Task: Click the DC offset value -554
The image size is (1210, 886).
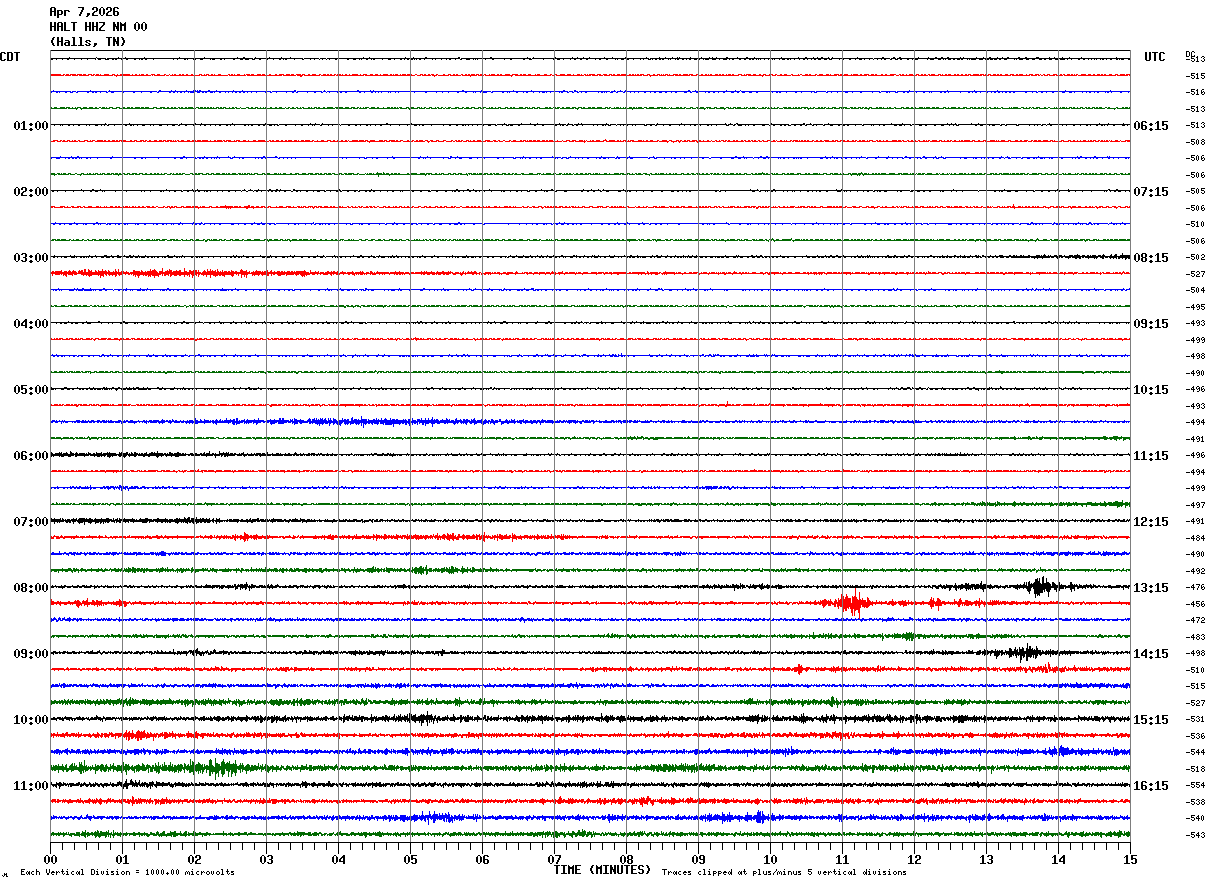Action: coord(1195,786)
